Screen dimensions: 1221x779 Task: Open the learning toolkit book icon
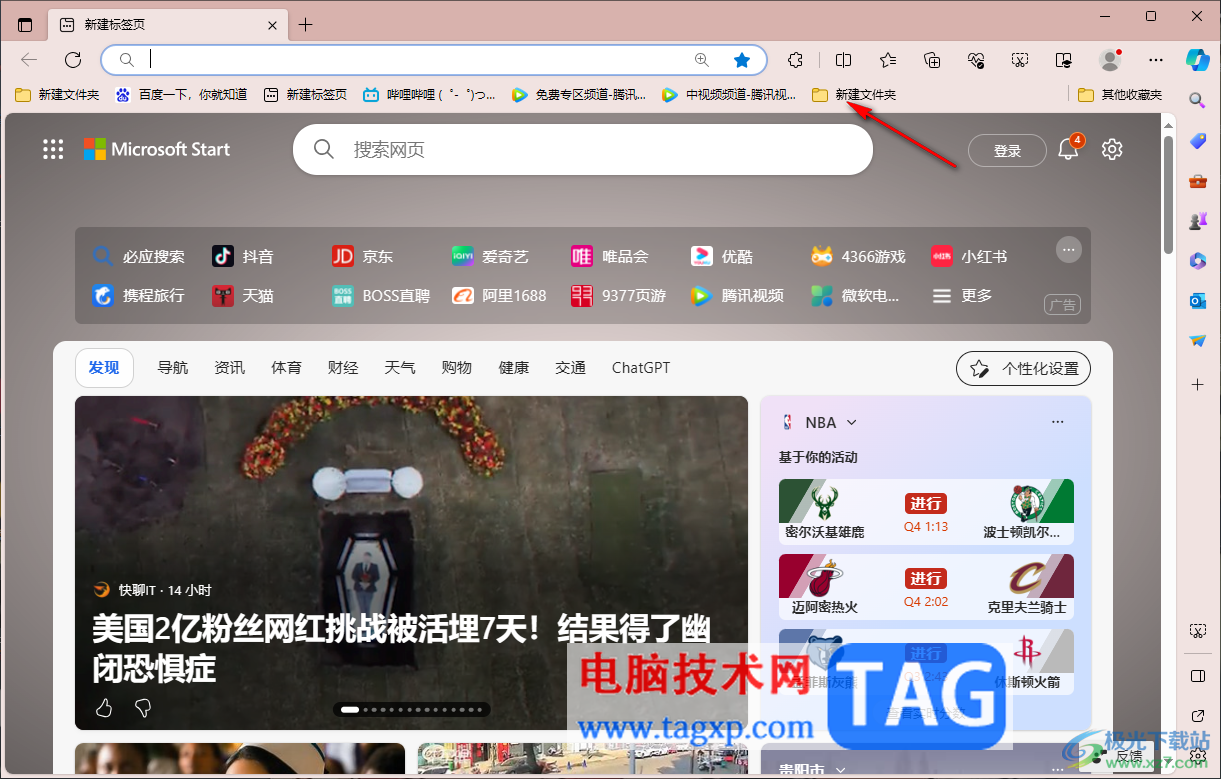[1064, 60]
